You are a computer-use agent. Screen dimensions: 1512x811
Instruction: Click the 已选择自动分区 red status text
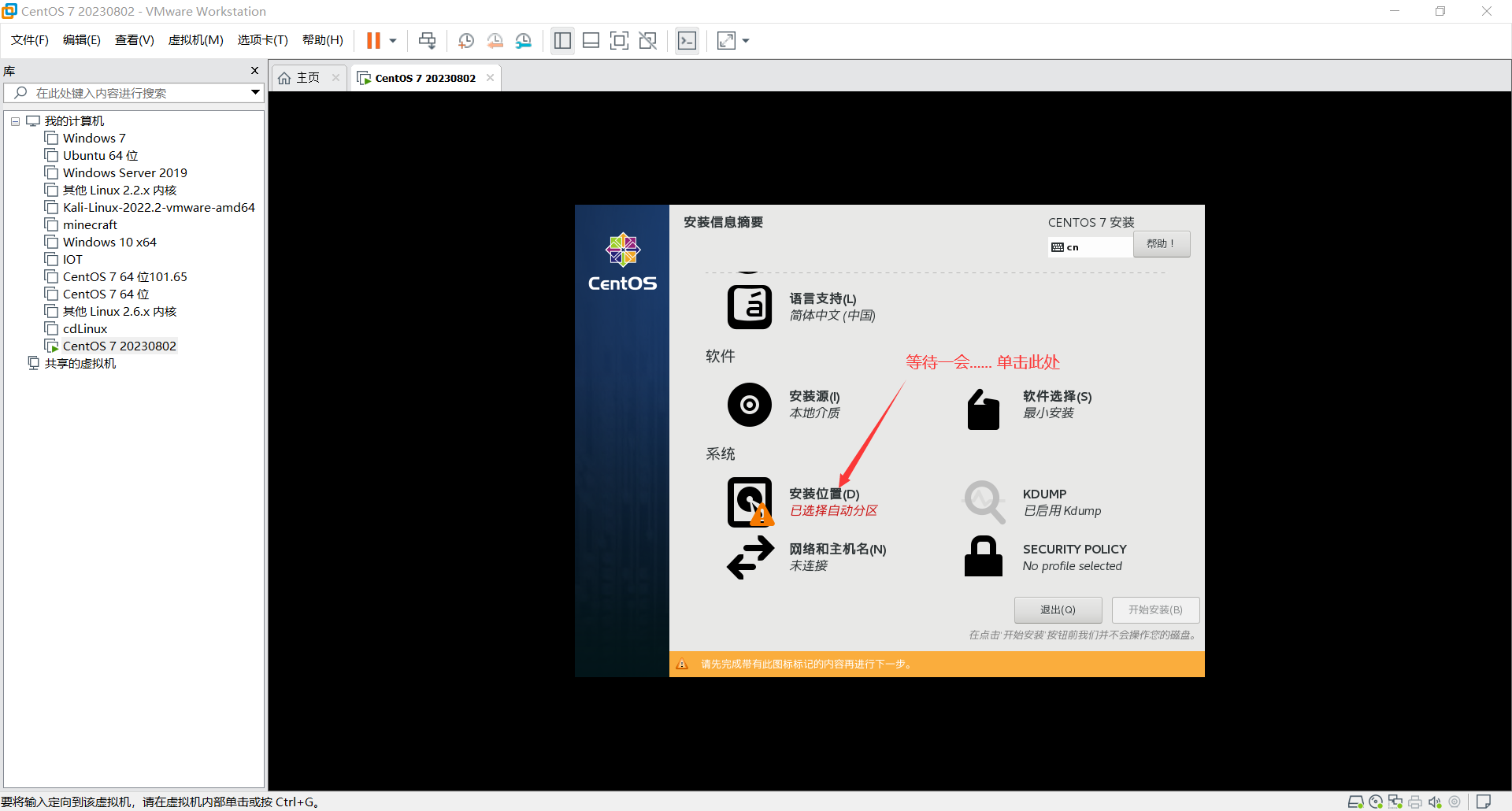point(833,511)
